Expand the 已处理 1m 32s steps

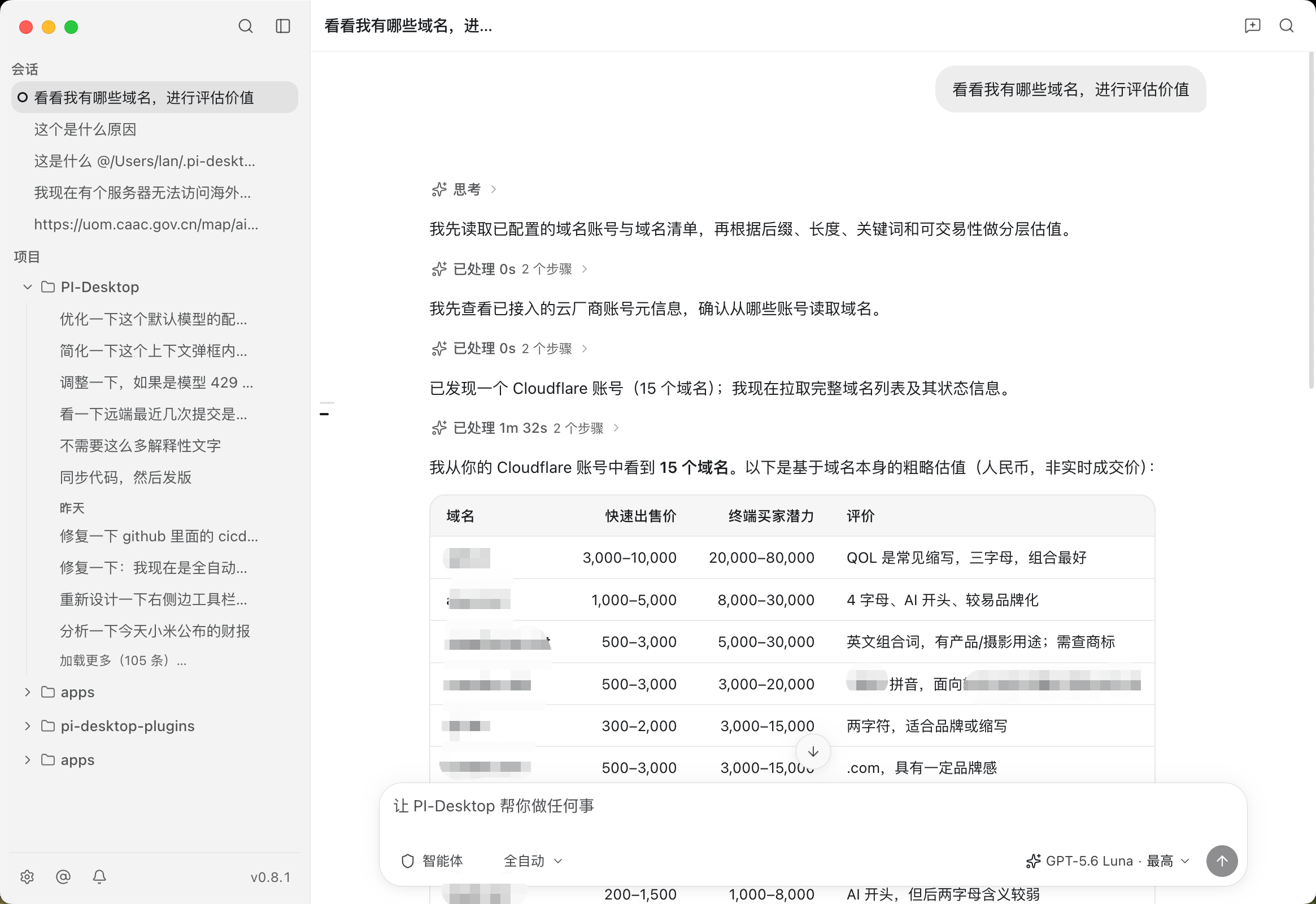pyautogui.click(x=525, y=428)
